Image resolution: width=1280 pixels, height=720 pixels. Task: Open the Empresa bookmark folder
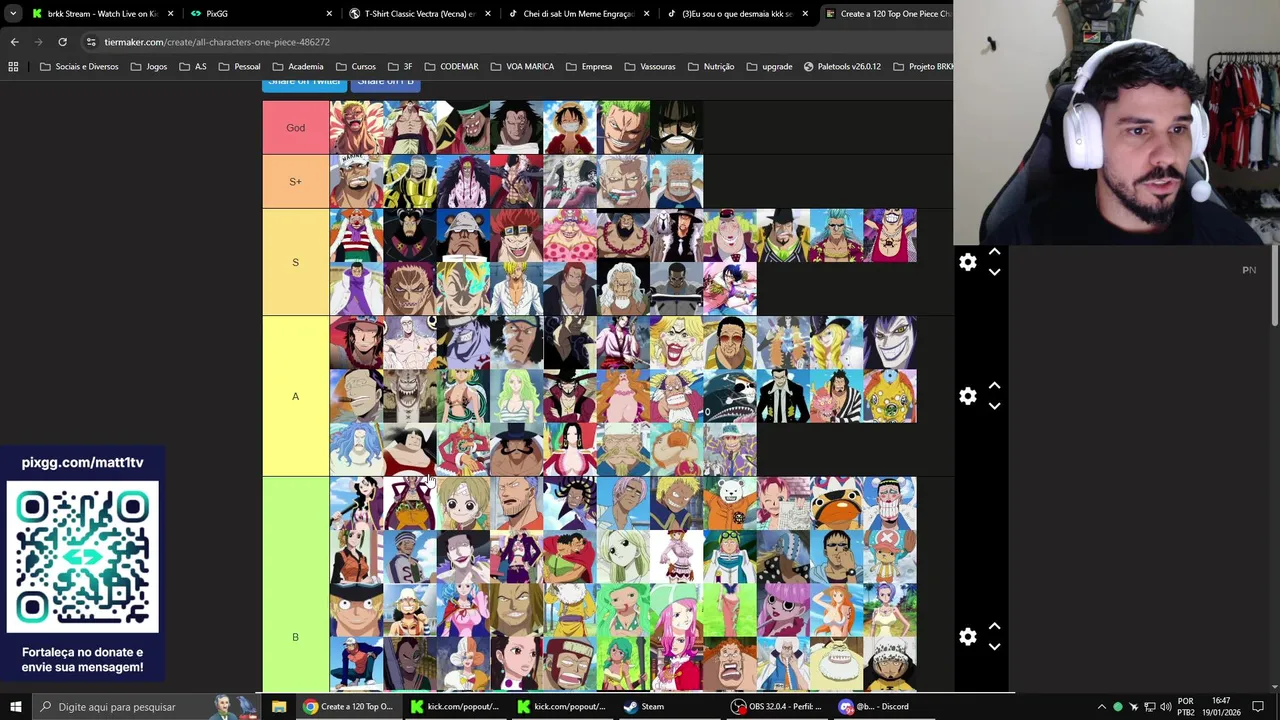tap(588, 67)
